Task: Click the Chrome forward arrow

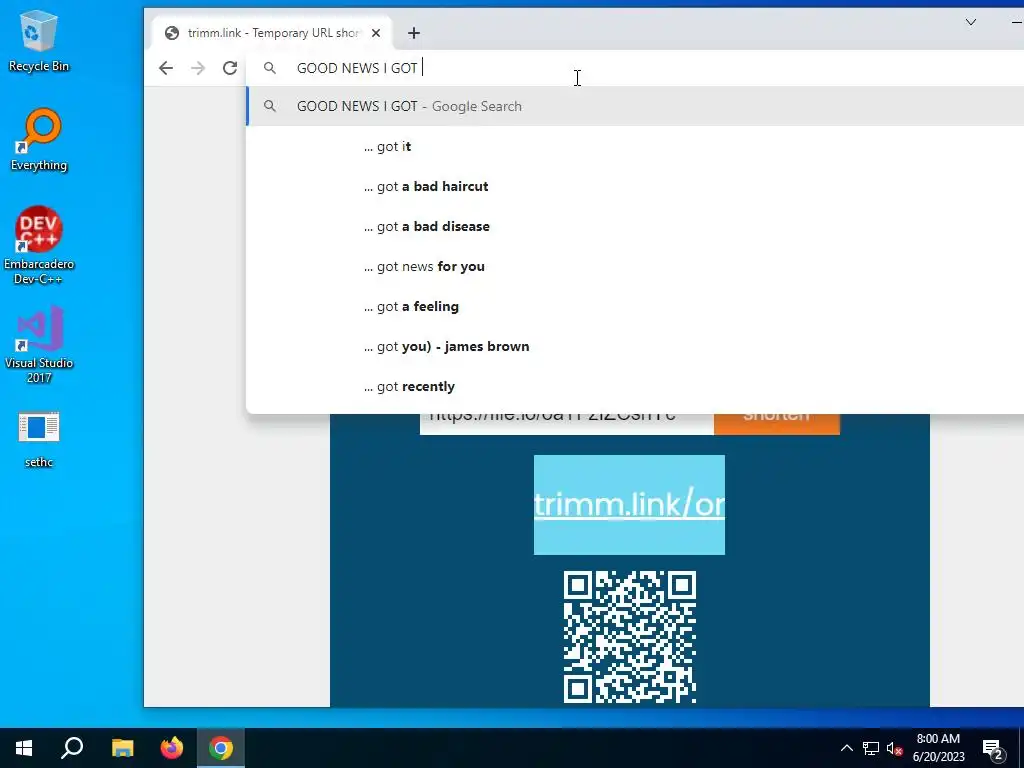Action: point(198,68)
